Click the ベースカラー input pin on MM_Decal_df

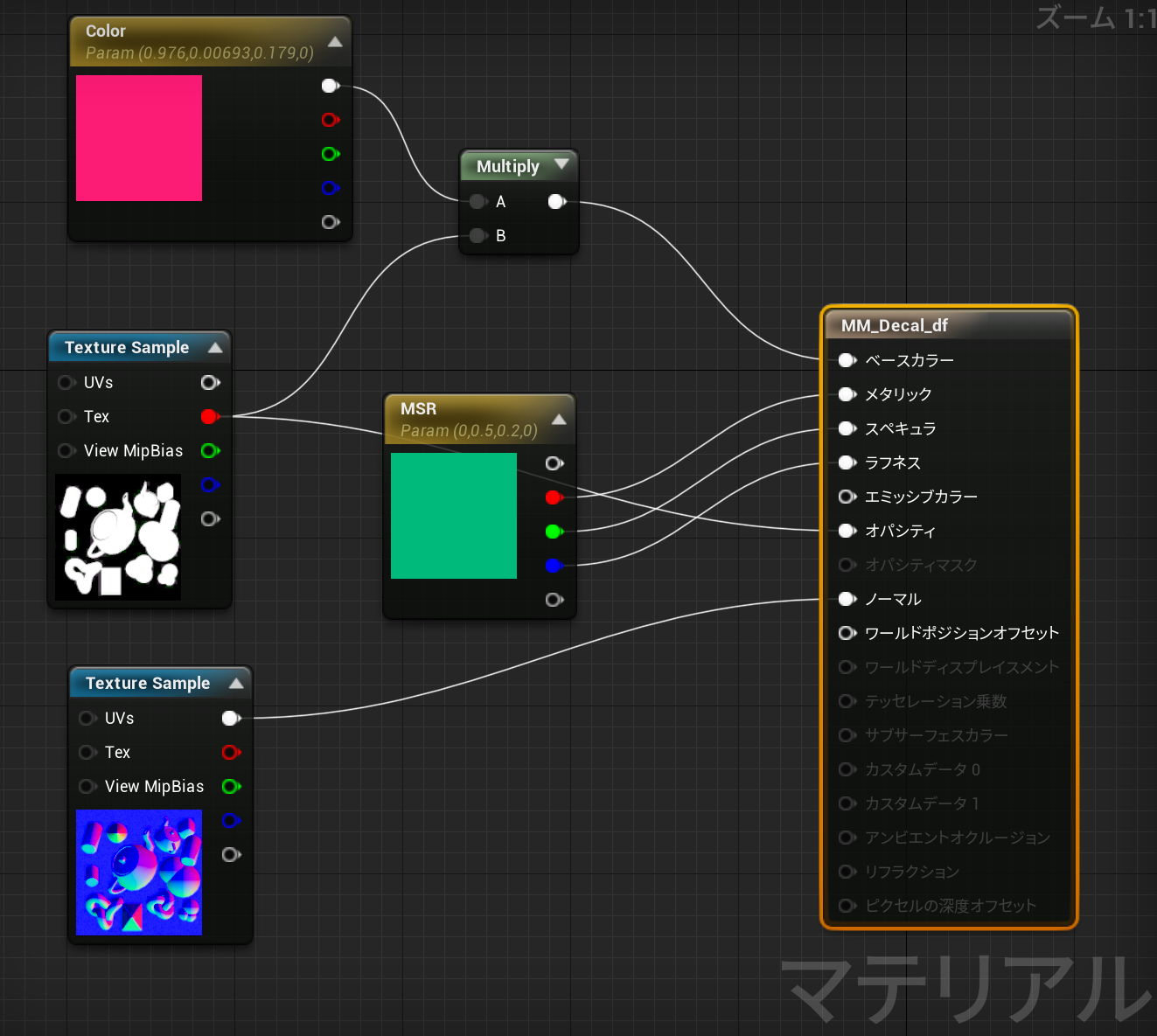[x=847, y=360]
